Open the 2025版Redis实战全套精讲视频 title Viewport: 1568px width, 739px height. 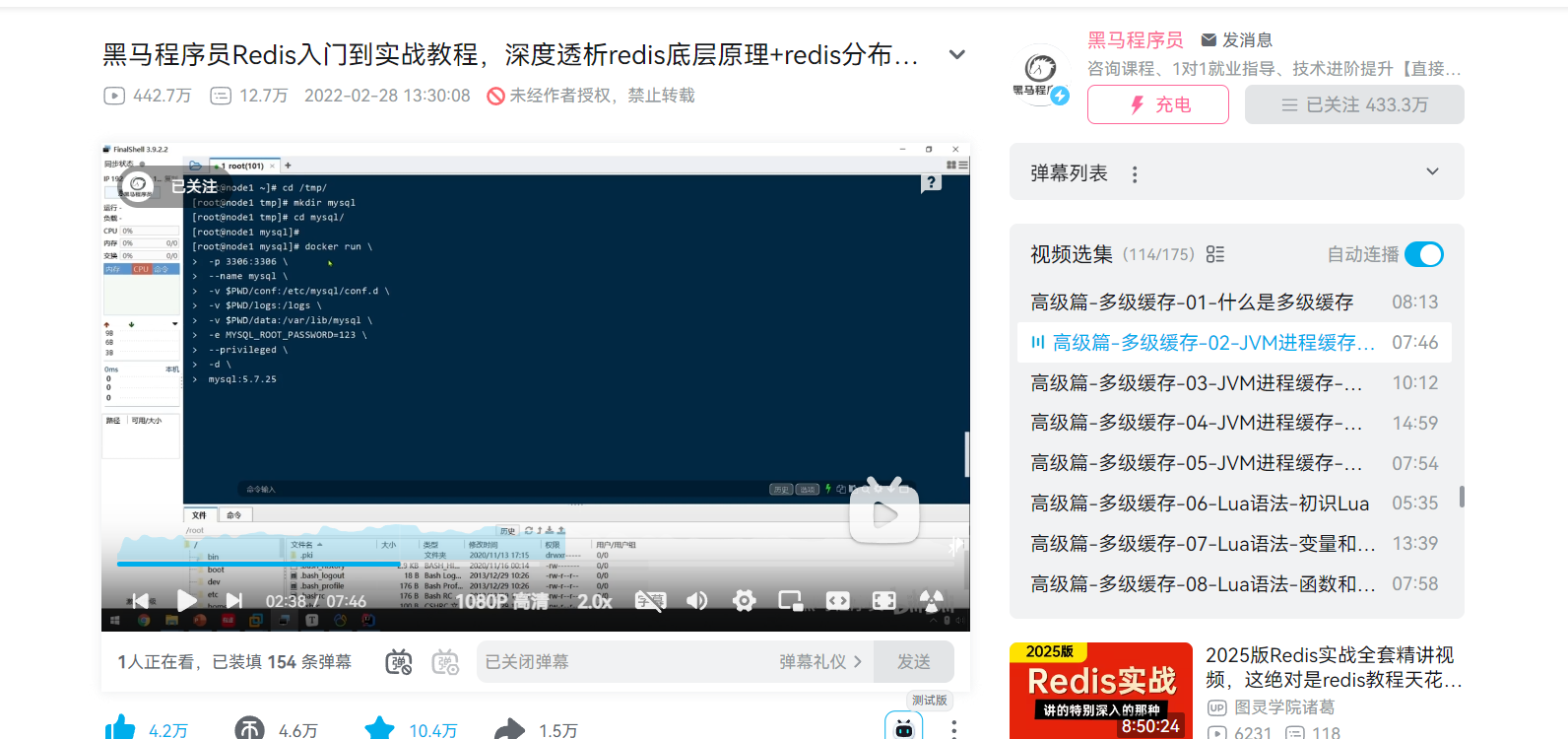(1334, 667)
